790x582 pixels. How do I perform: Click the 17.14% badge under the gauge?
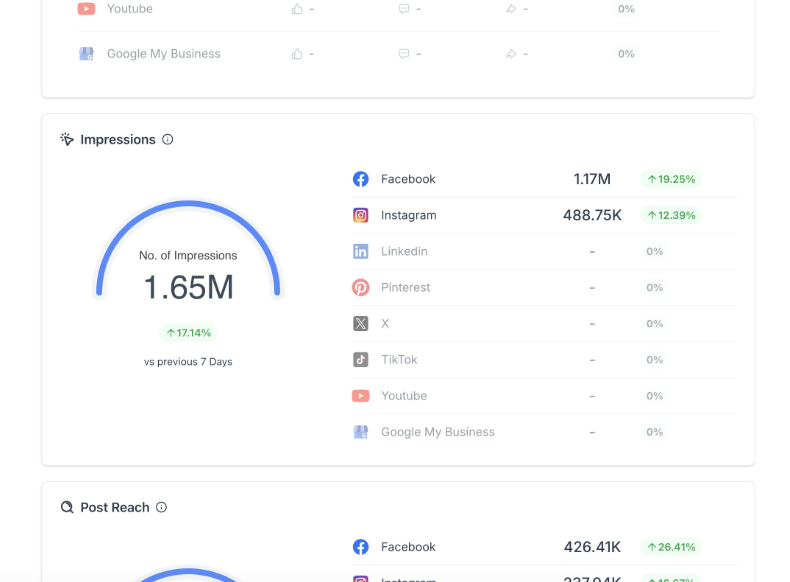[x=188, y=333]
